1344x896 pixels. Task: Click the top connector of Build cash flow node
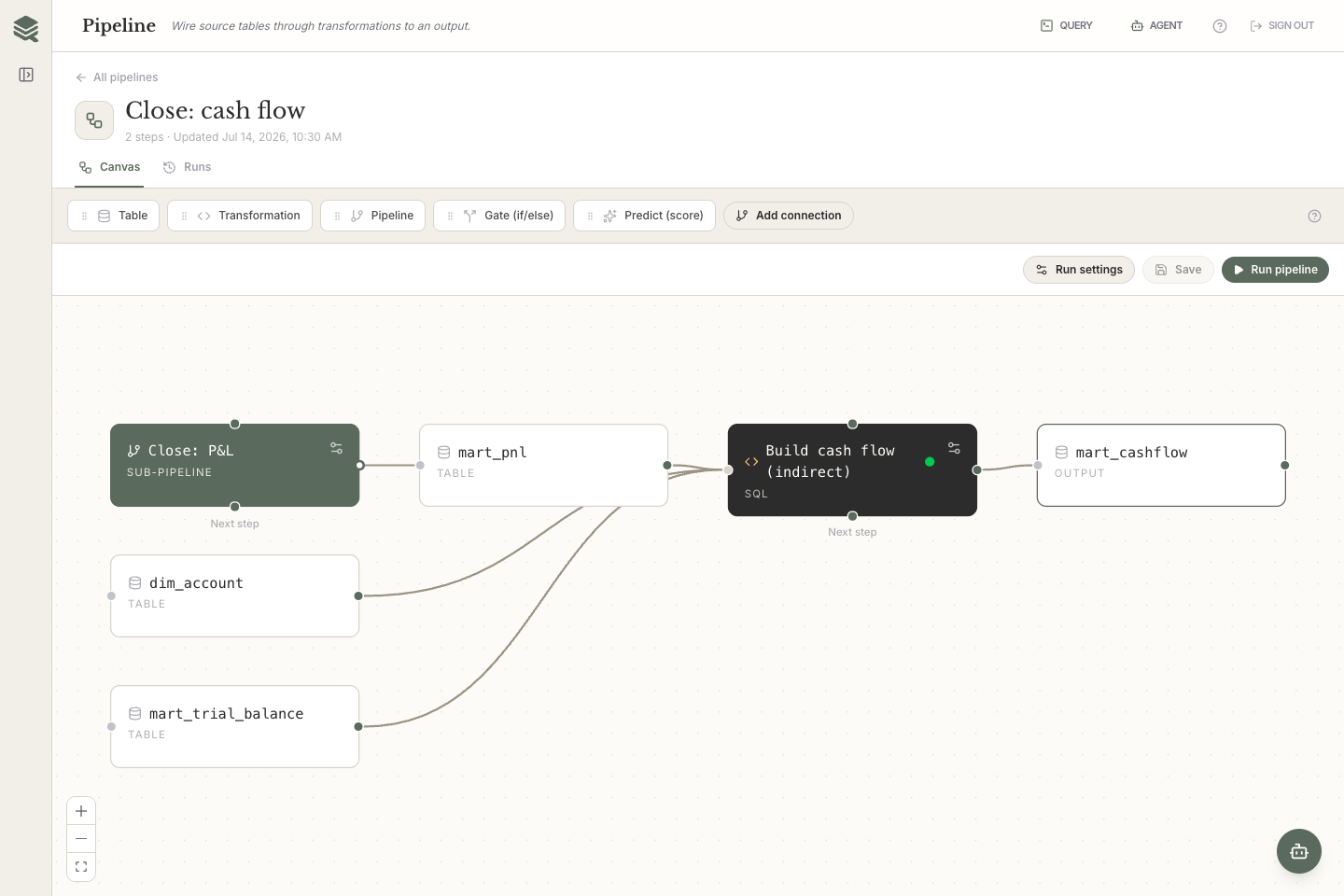click(852, 424)
